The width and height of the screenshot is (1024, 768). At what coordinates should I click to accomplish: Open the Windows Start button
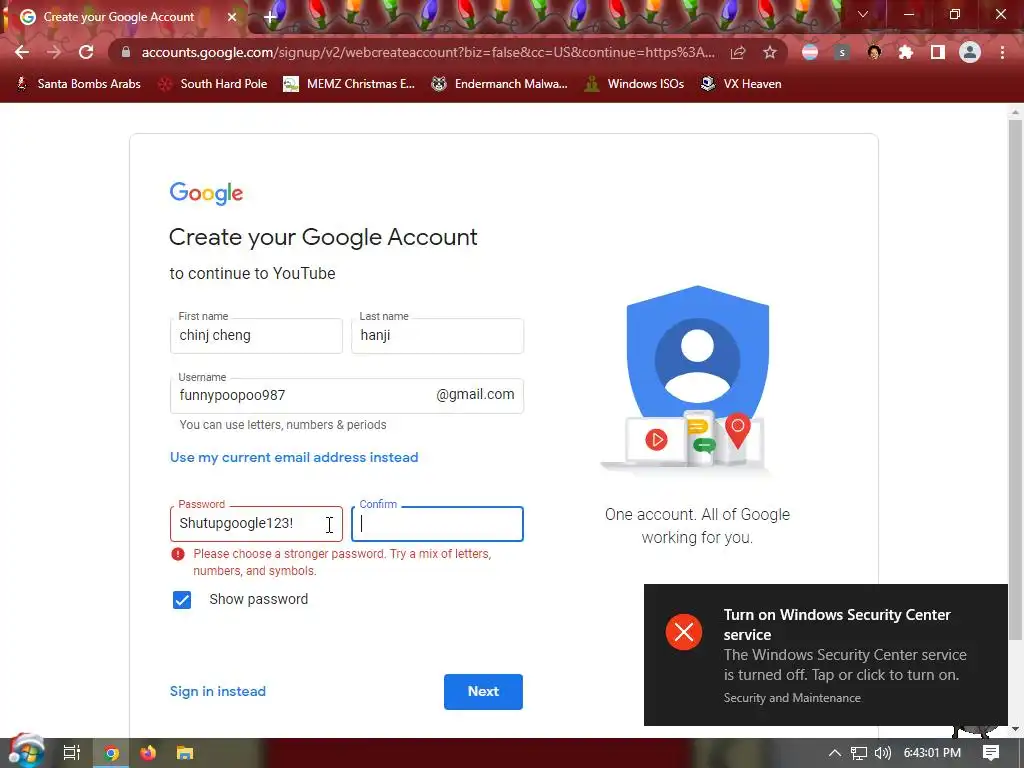click(x=25, y=751)
